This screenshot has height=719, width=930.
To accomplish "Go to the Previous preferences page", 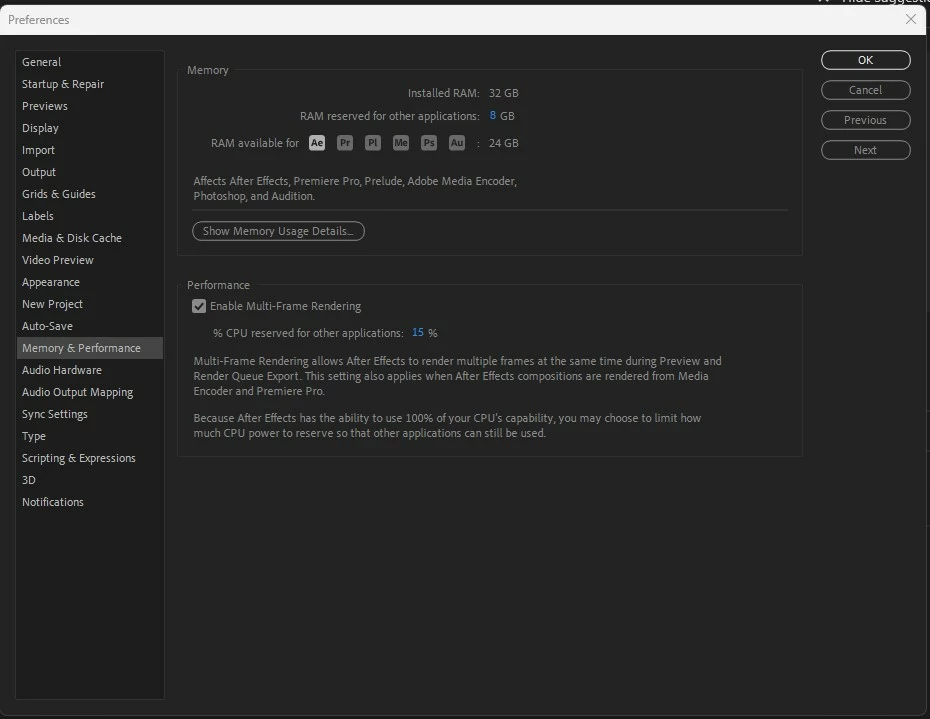I will pyautogui.click(x=865, y=120).
